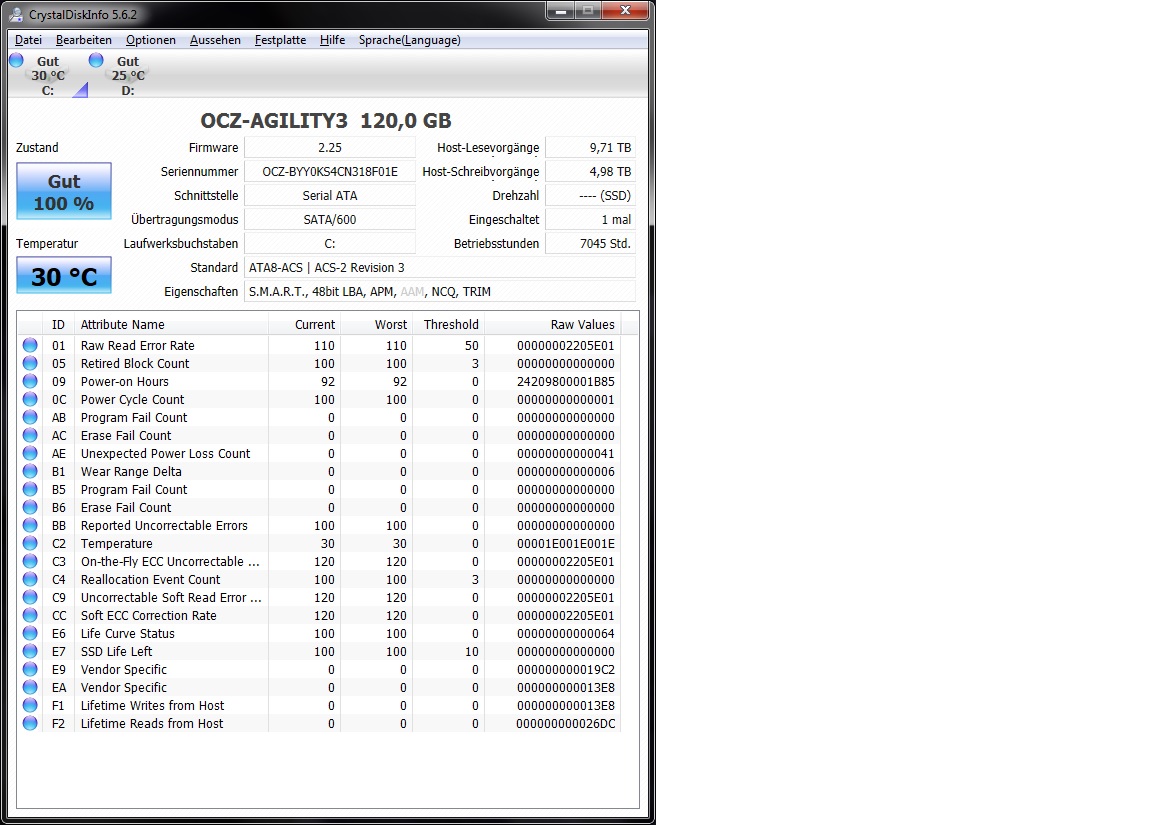1152x825 pixels.
Task: Click the Standard field ATA8-ACS | ACS-2 Revision 3
Action: click(440, 267)
